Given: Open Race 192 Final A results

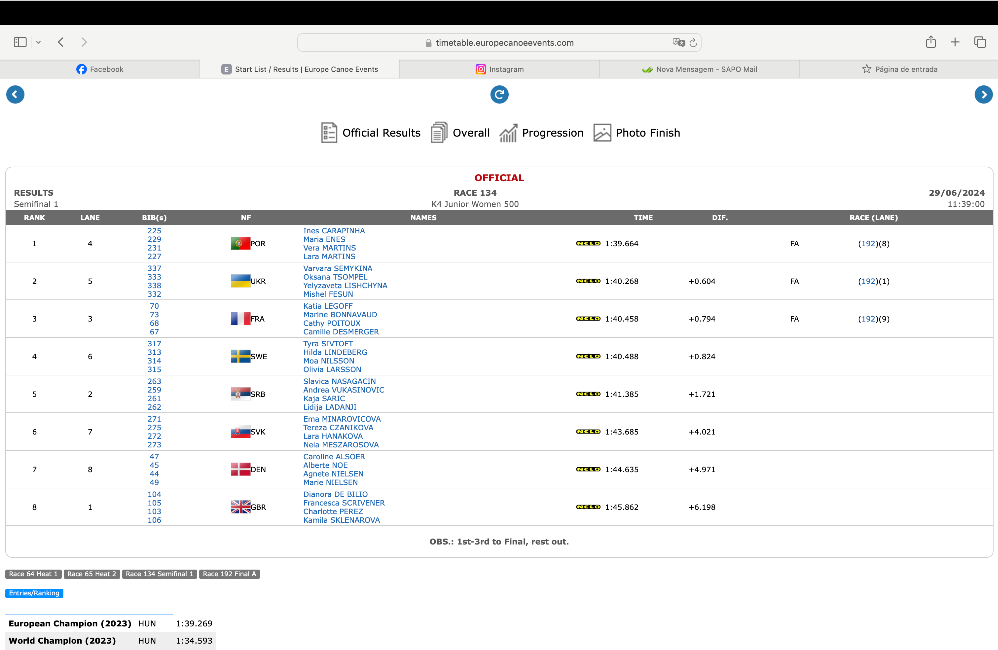Looking at the screenshot, I should point(229,574).
